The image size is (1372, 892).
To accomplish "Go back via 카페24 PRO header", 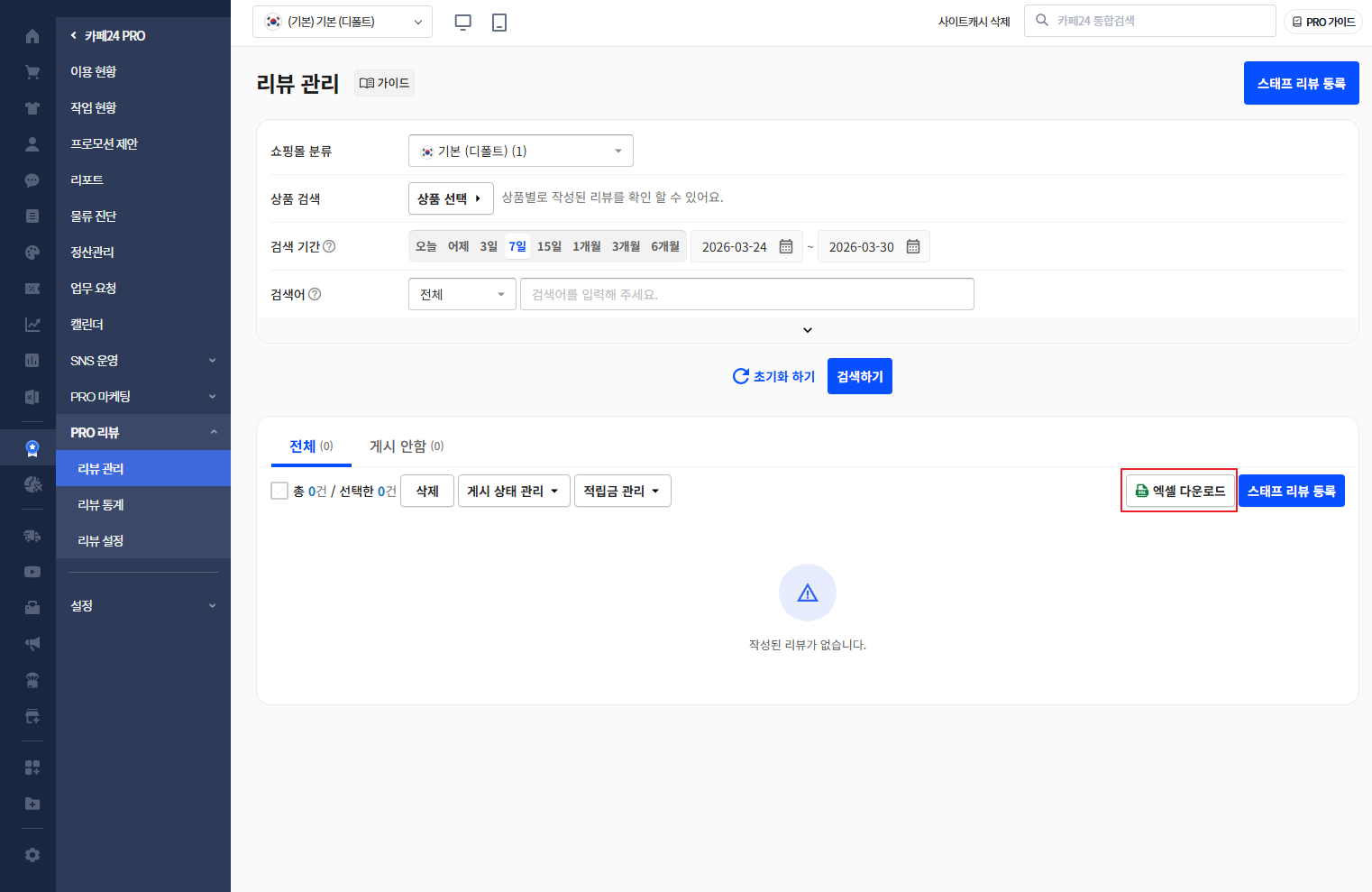I will pos(107,35).
